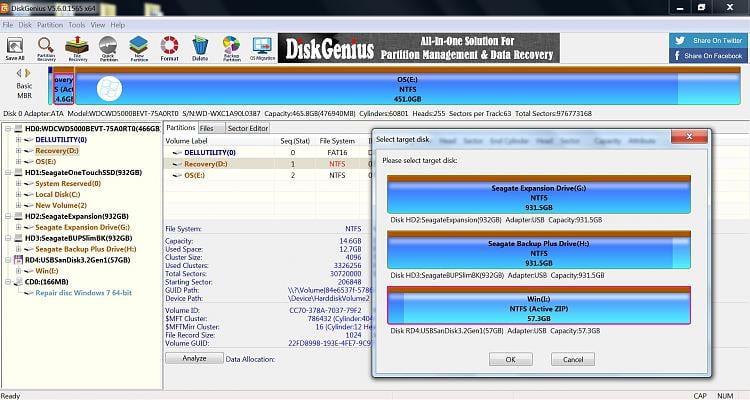750x400 pixels.
Task: Select OS(E:) in the disk tree
Action: coord(45,162)
